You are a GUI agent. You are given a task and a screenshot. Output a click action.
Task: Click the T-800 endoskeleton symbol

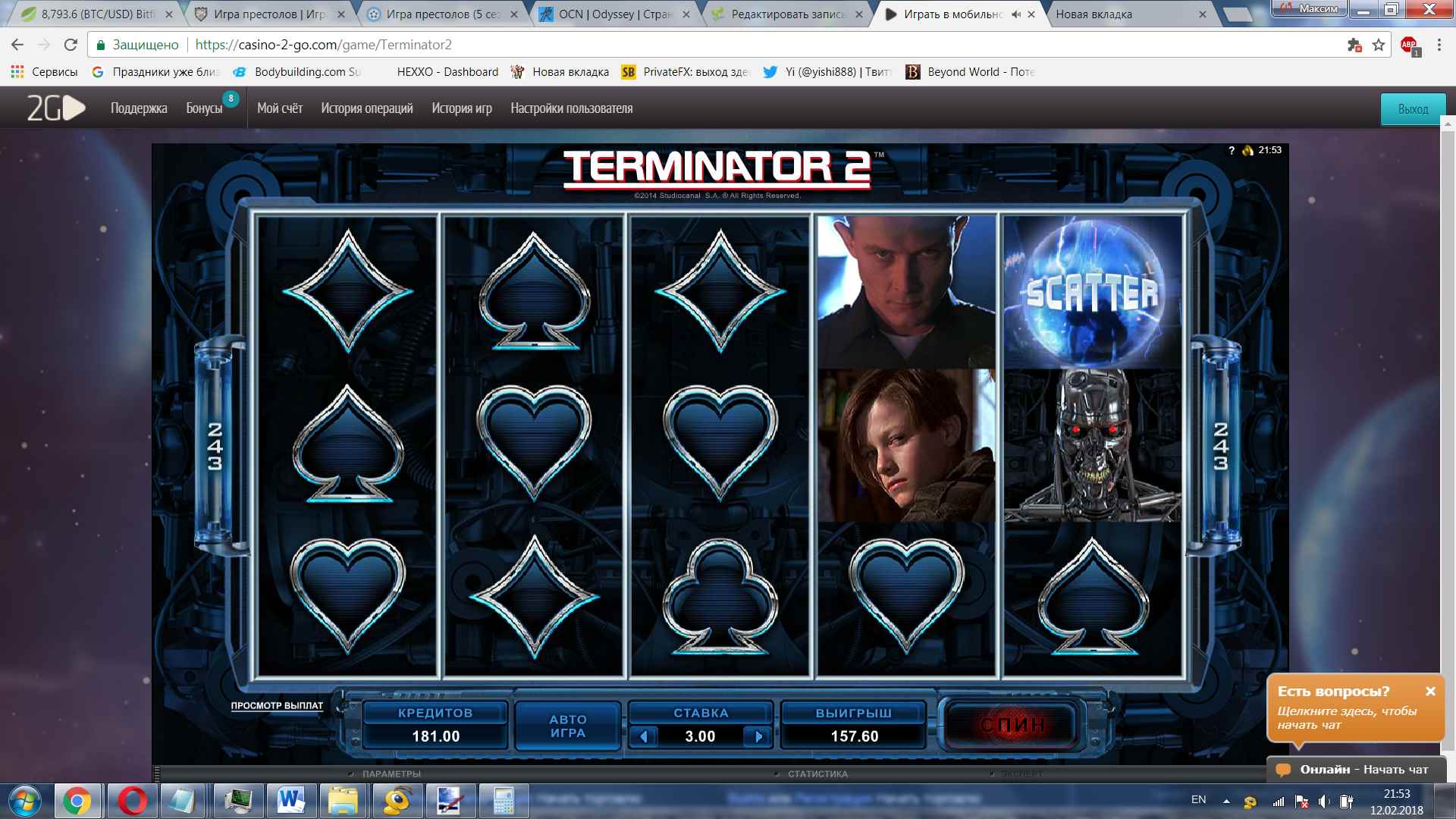(x=1092, y=445)
